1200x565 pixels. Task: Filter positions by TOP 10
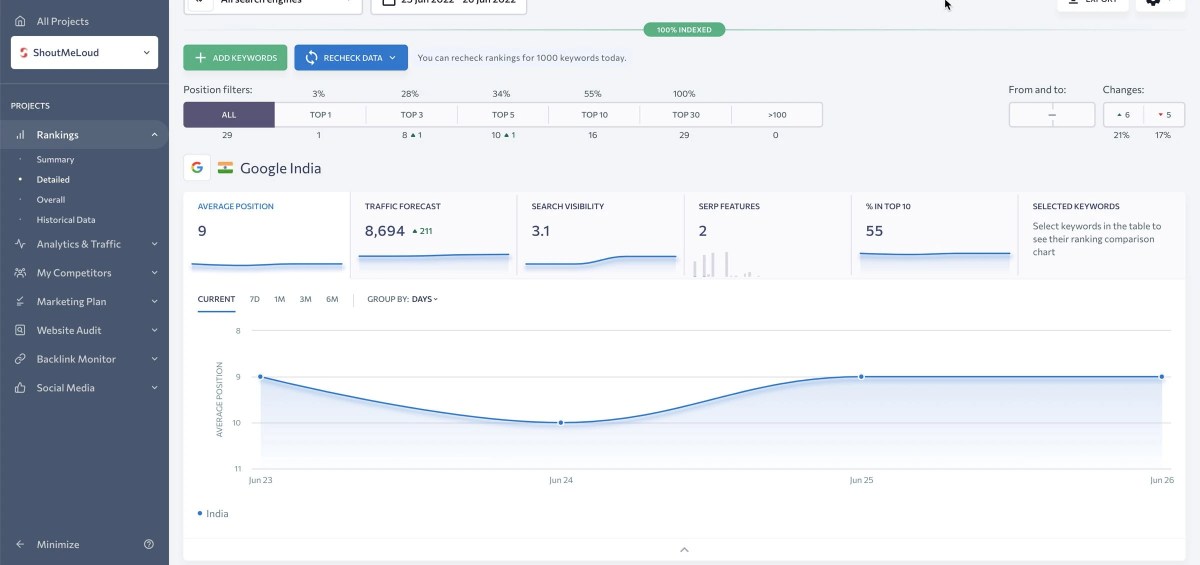(x=594, y=115)
